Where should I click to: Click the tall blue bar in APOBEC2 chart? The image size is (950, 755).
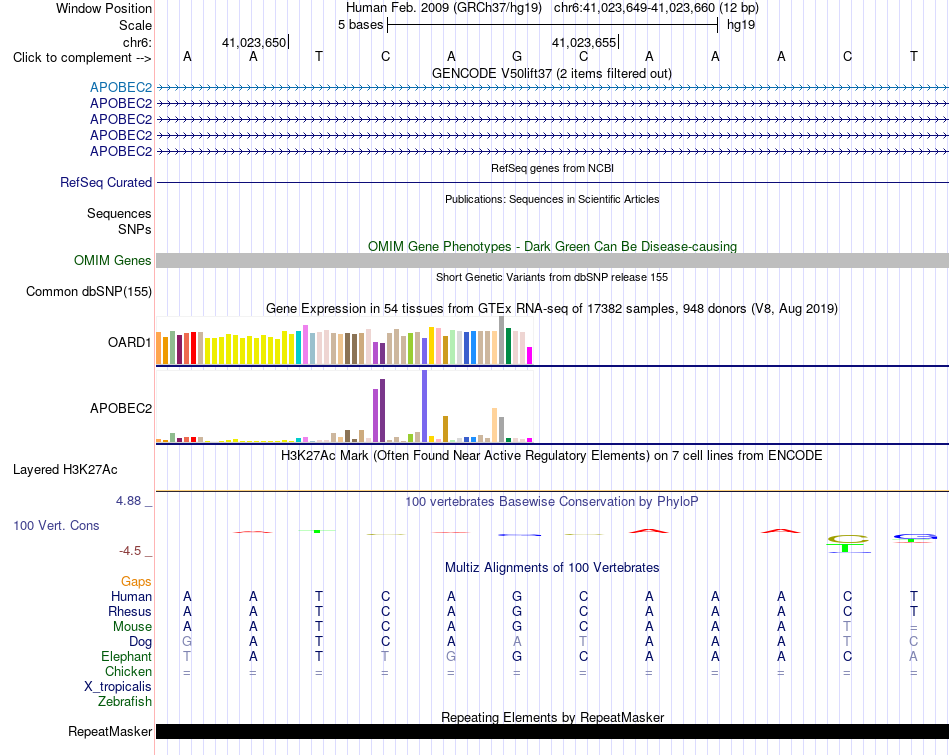pos(424,406)
